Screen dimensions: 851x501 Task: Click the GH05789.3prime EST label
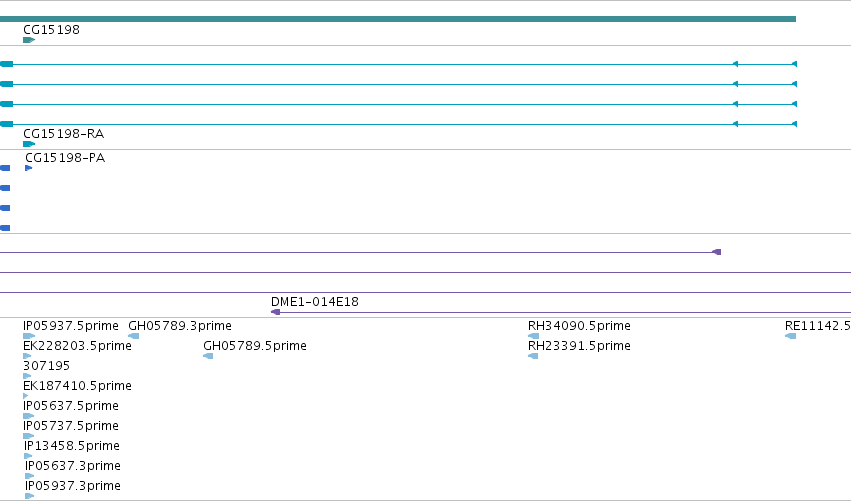click(x=180, y=326)
